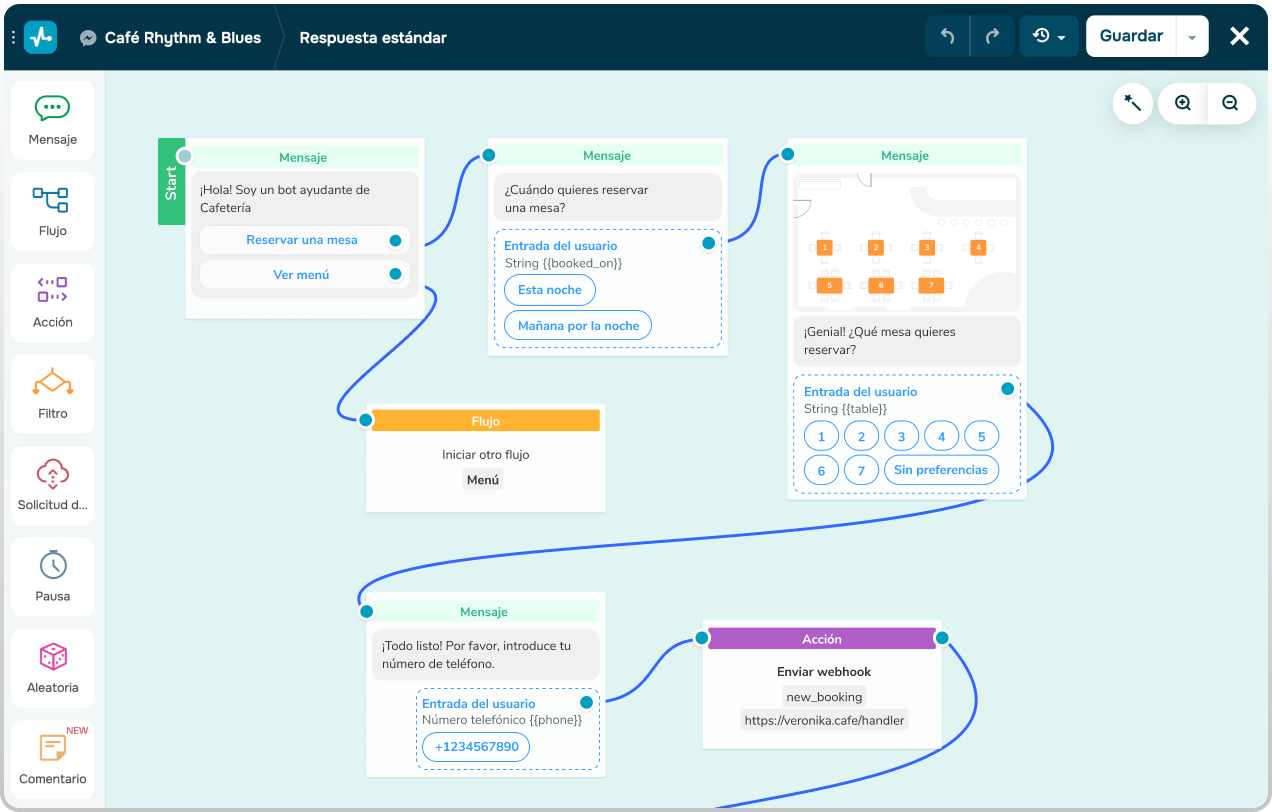Click the ¡Genial! ¿Qué mesa message text
Viewport: 1272px width, 812px height.
point(880,341)
